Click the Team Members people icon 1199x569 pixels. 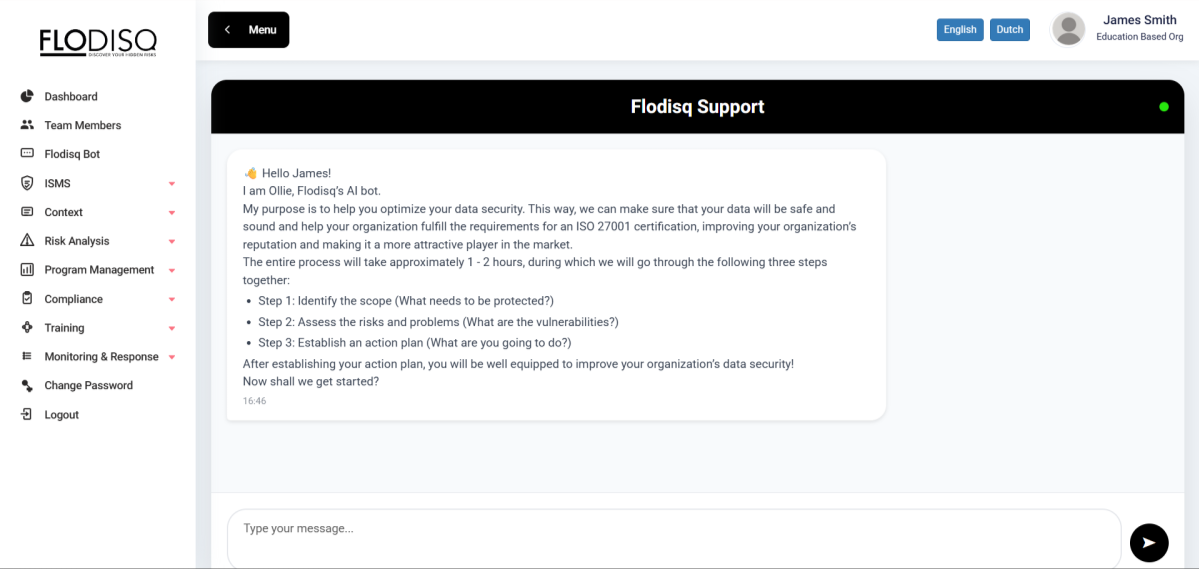click(x=27, y=125)
